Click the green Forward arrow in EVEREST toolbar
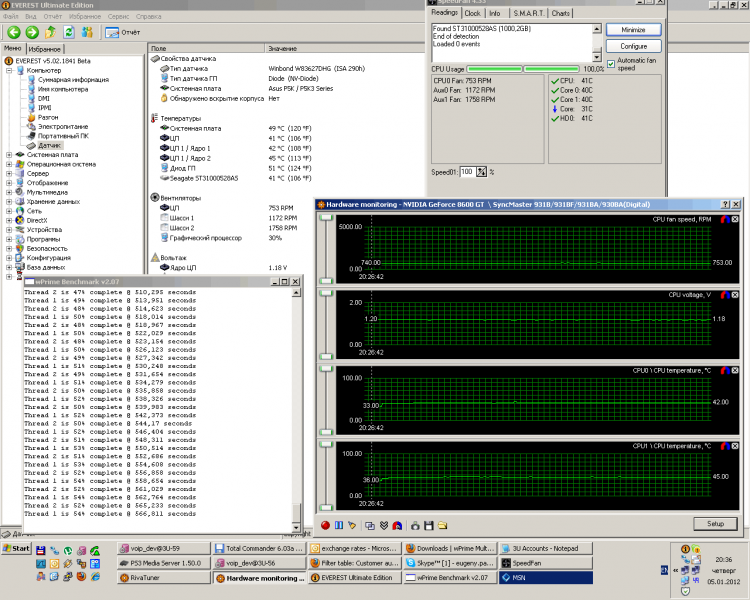Image resolution: width=750 pixels, height=600 pixels. click(32, 32)
